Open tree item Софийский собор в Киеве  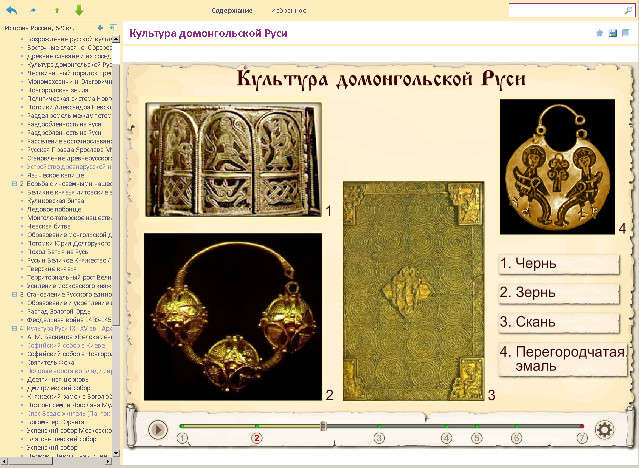tap(66, 345)
